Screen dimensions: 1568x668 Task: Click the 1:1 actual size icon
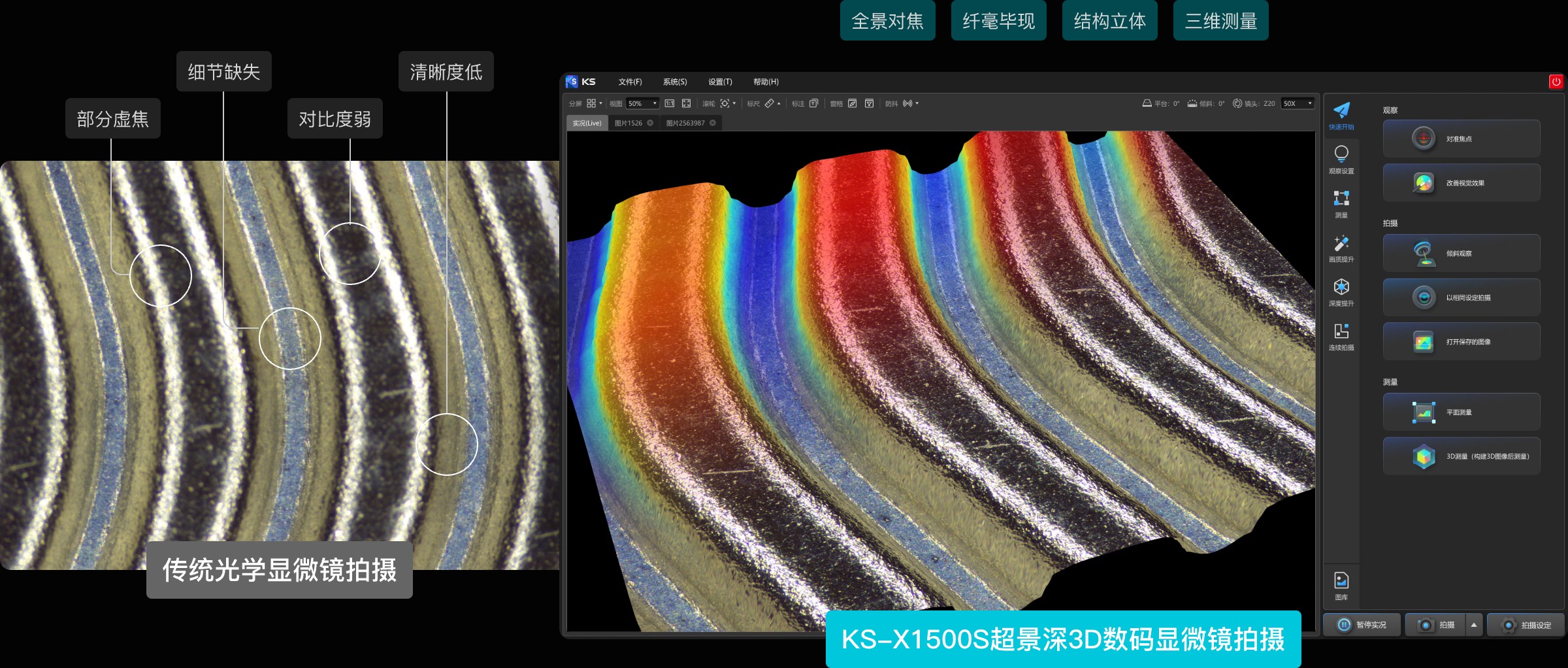(x=670, y=103)
